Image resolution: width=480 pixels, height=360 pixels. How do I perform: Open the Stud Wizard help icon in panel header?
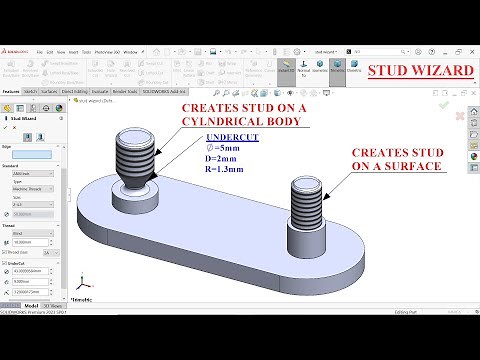(x=61, y=118)
